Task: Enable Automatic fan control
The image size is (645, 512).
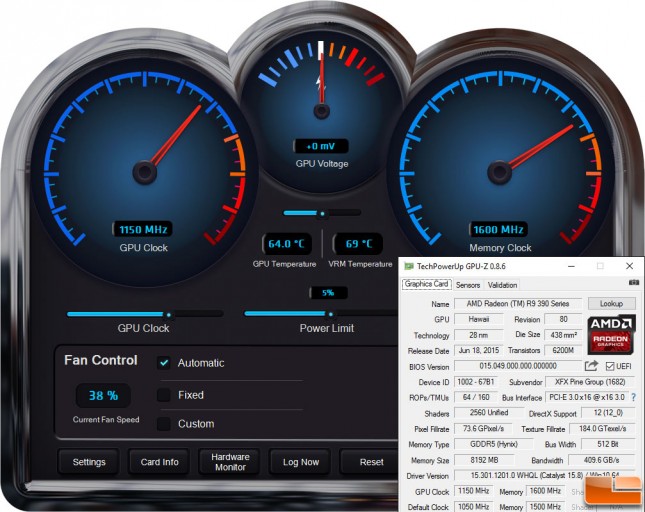Action: coord(164,363)
